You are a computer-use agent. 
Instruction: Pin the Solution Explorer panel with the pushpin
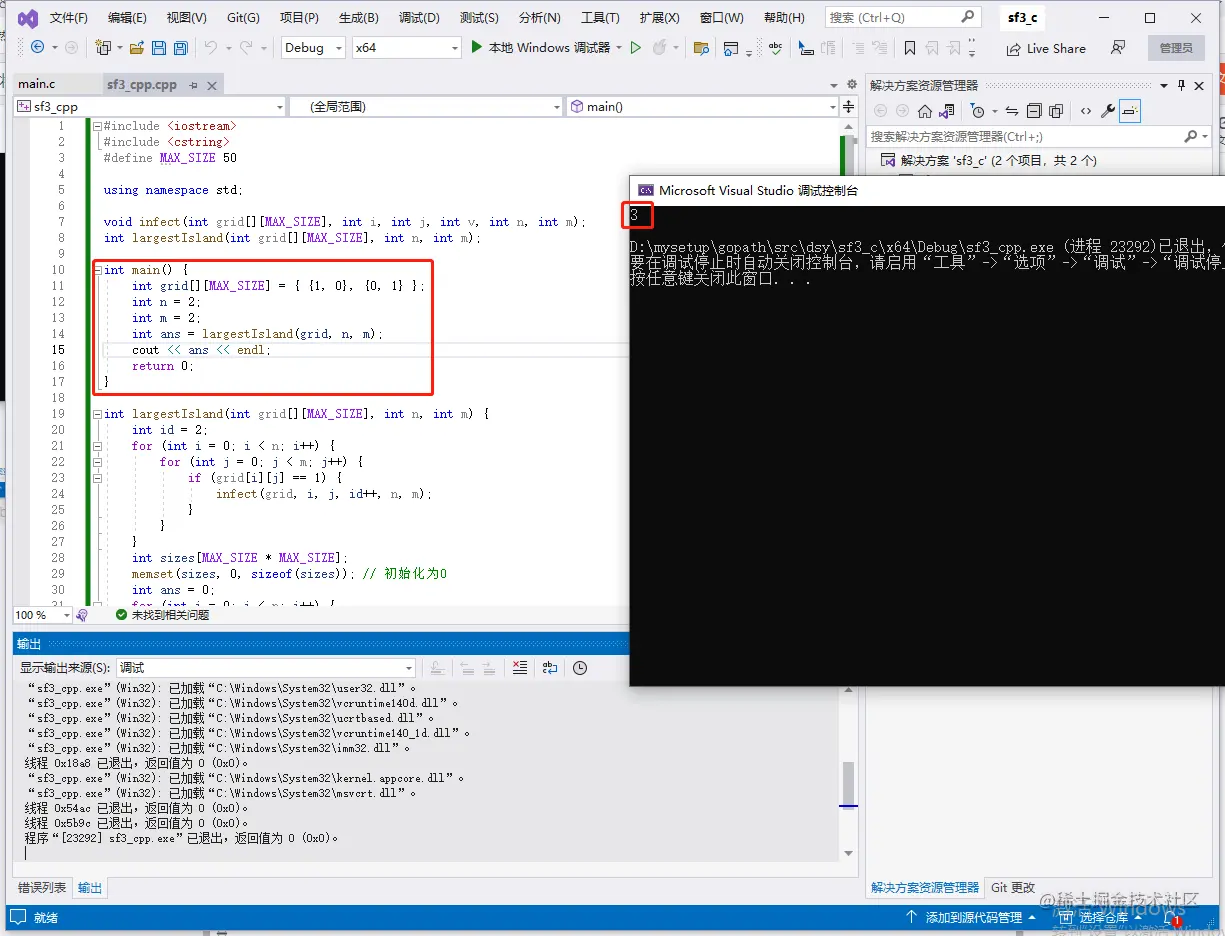tap(1181, 86)
